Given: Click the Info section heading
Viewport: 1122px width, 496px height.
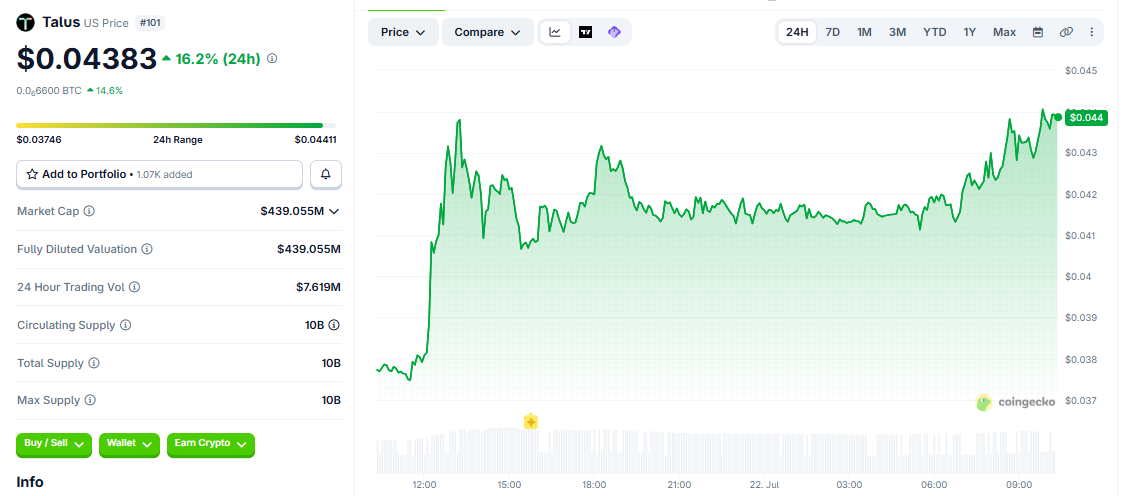Looking at the screenshot, I should [30, 482].
